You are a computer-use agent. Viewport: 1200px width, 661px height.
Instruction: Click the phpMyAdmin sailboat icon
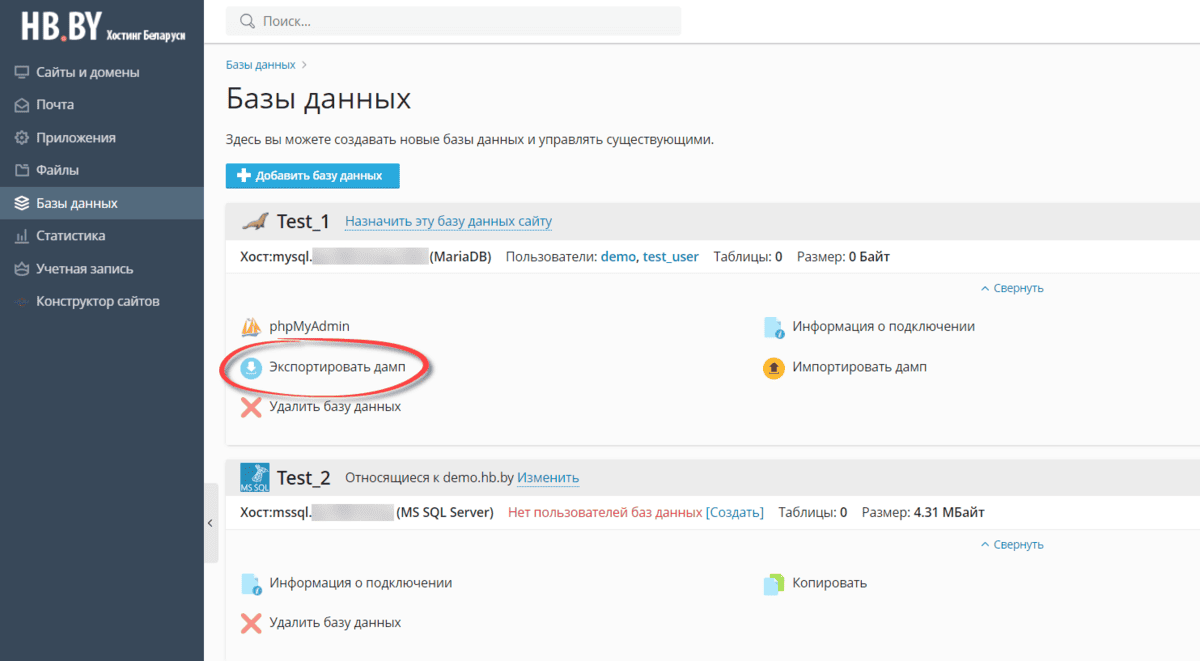(x=251, y=327)
